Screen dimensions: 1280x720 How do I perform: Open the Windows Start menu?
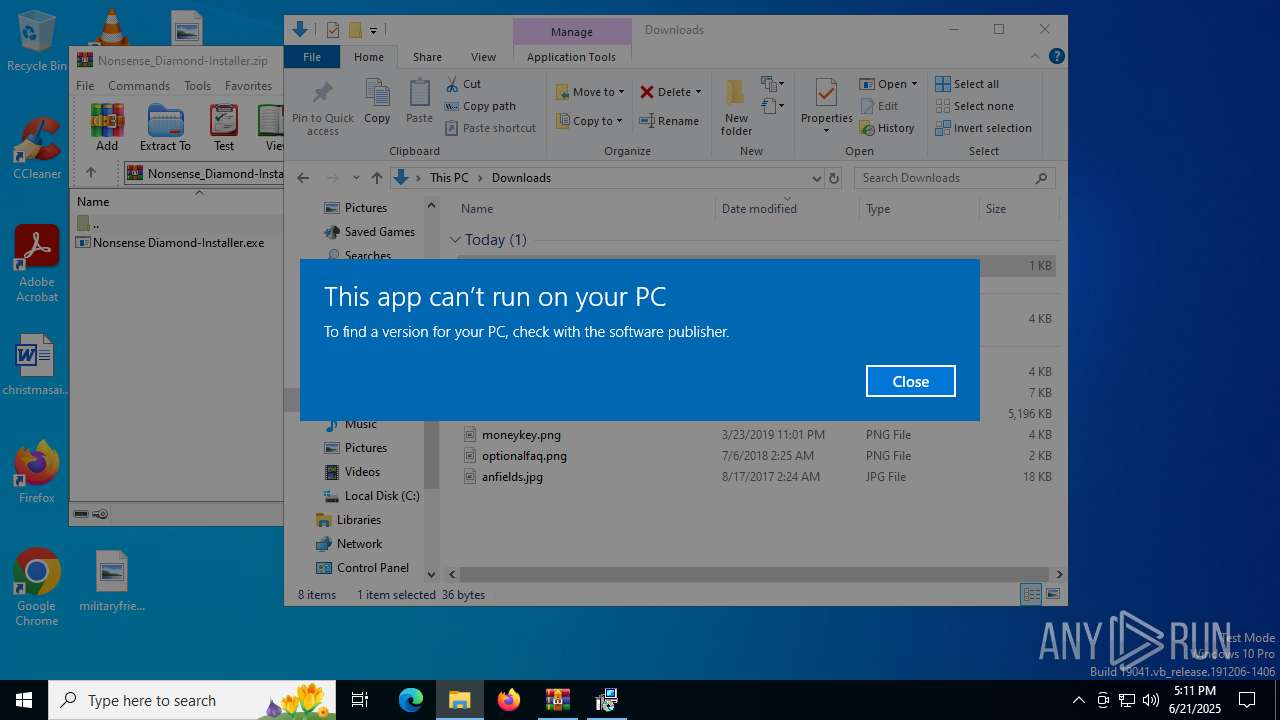(x=24, y=700)
